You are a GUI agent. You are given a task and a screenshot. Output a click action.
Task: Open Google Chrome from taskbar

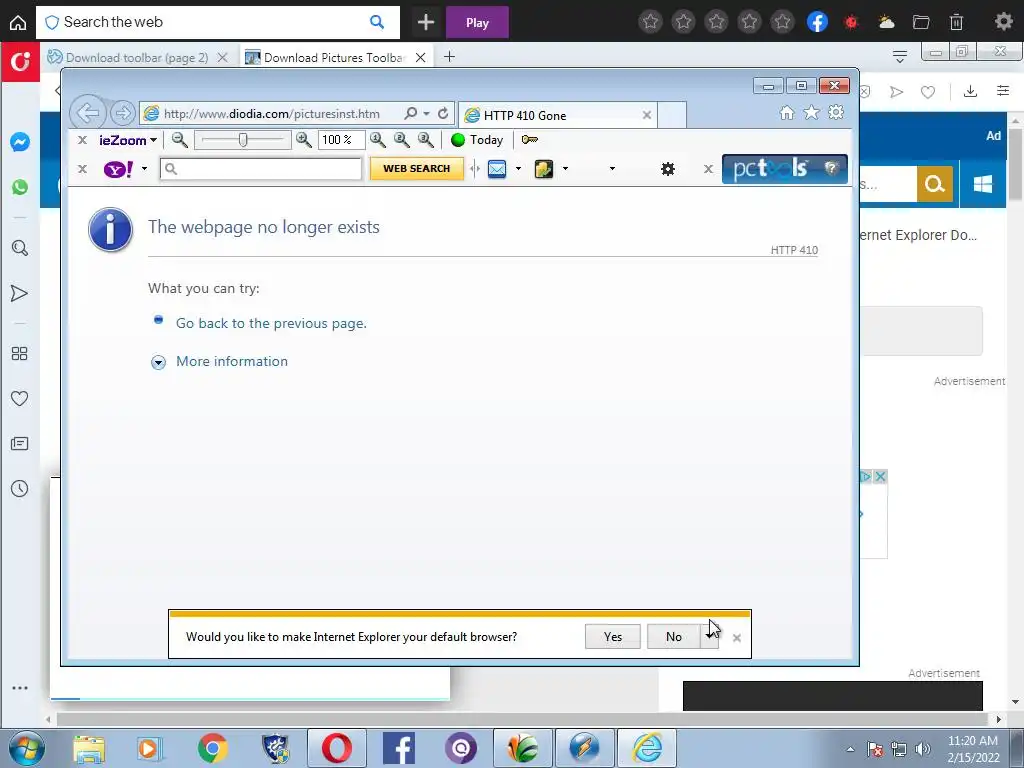tap(212, 748)
